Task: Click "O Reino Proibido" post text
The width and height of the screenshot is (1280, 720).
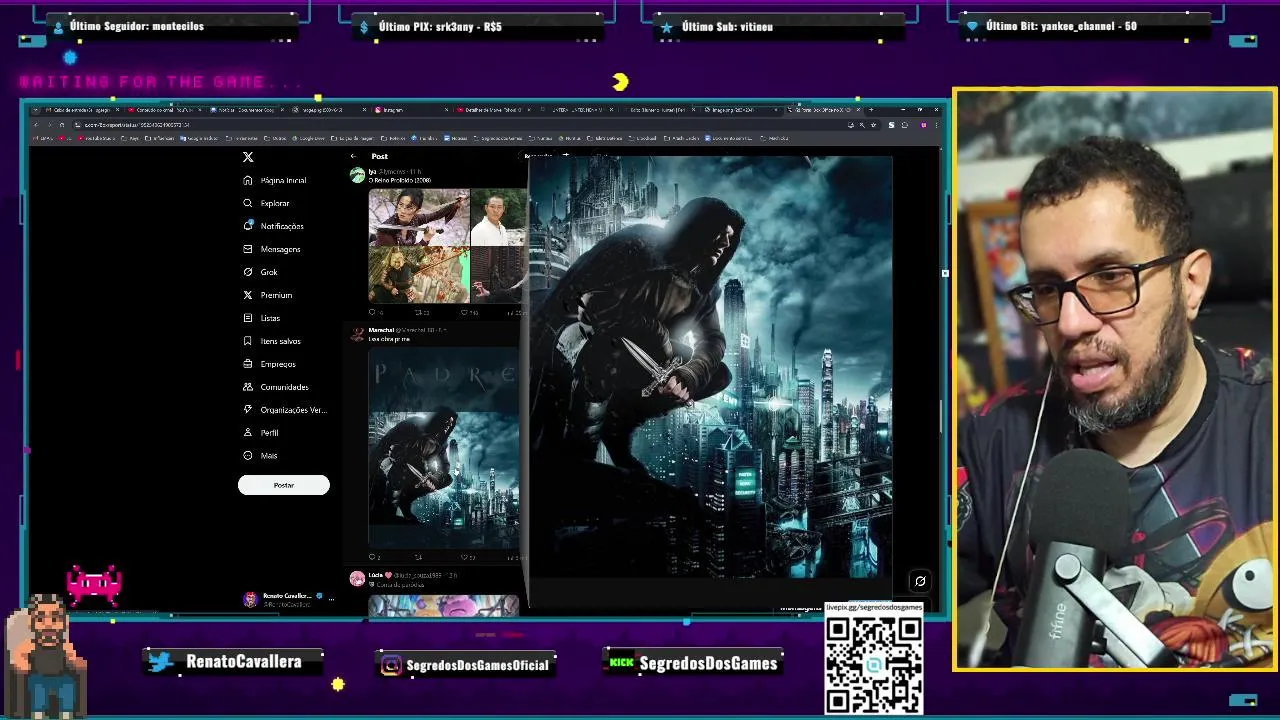Action: [399, 181]
